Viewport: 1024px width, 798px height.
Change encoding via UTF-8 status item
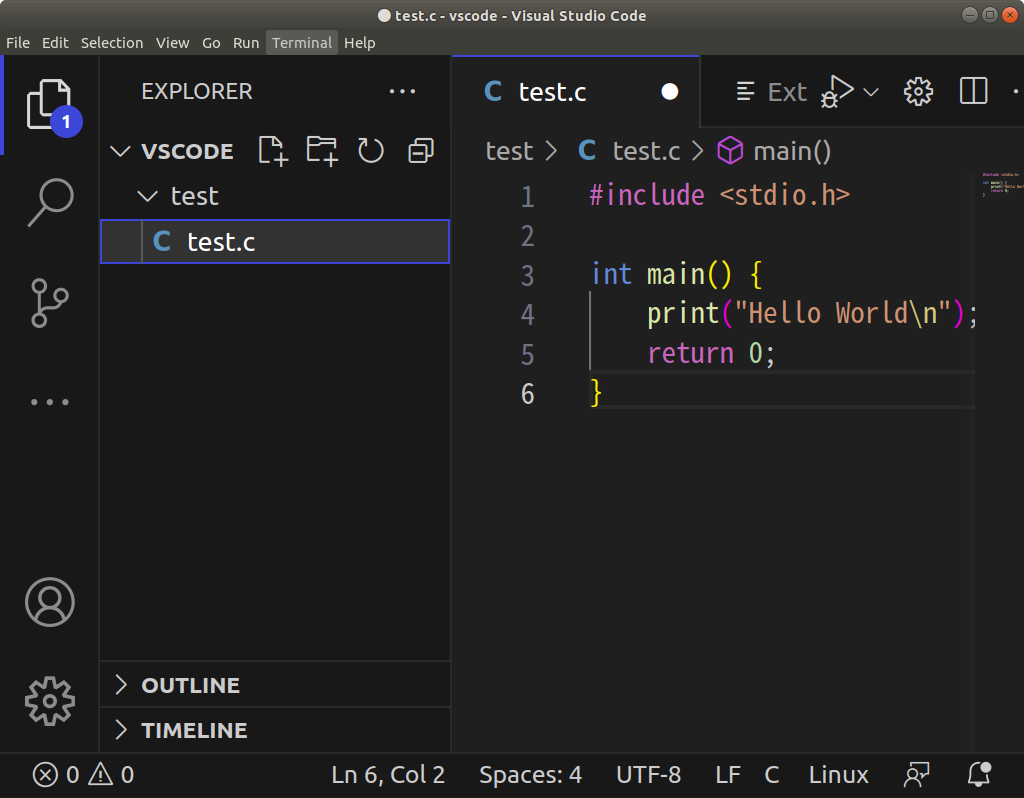(648, 775)
